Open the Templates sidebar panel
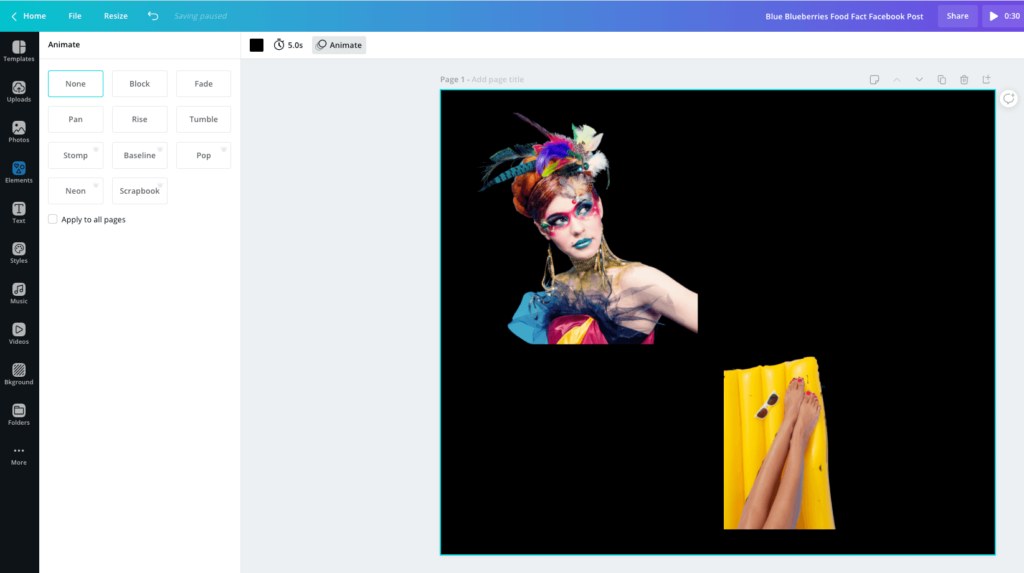The height and width of the screenshot is (573, 1024). [x=19, y=51]
